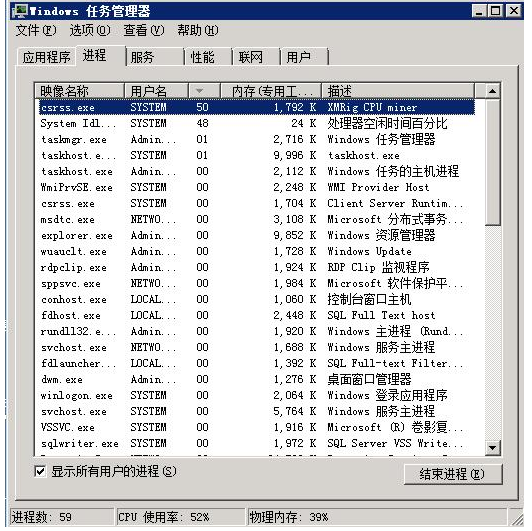Screen dimensions: 532x531
Task: Click the 1,792 K memory value
Action: point(294,107)
